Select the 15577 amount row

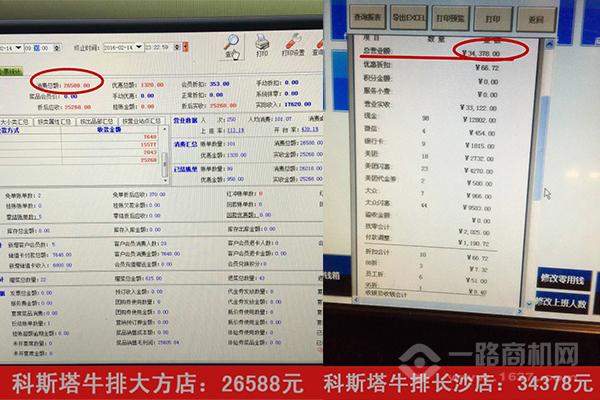coord(80,145)
